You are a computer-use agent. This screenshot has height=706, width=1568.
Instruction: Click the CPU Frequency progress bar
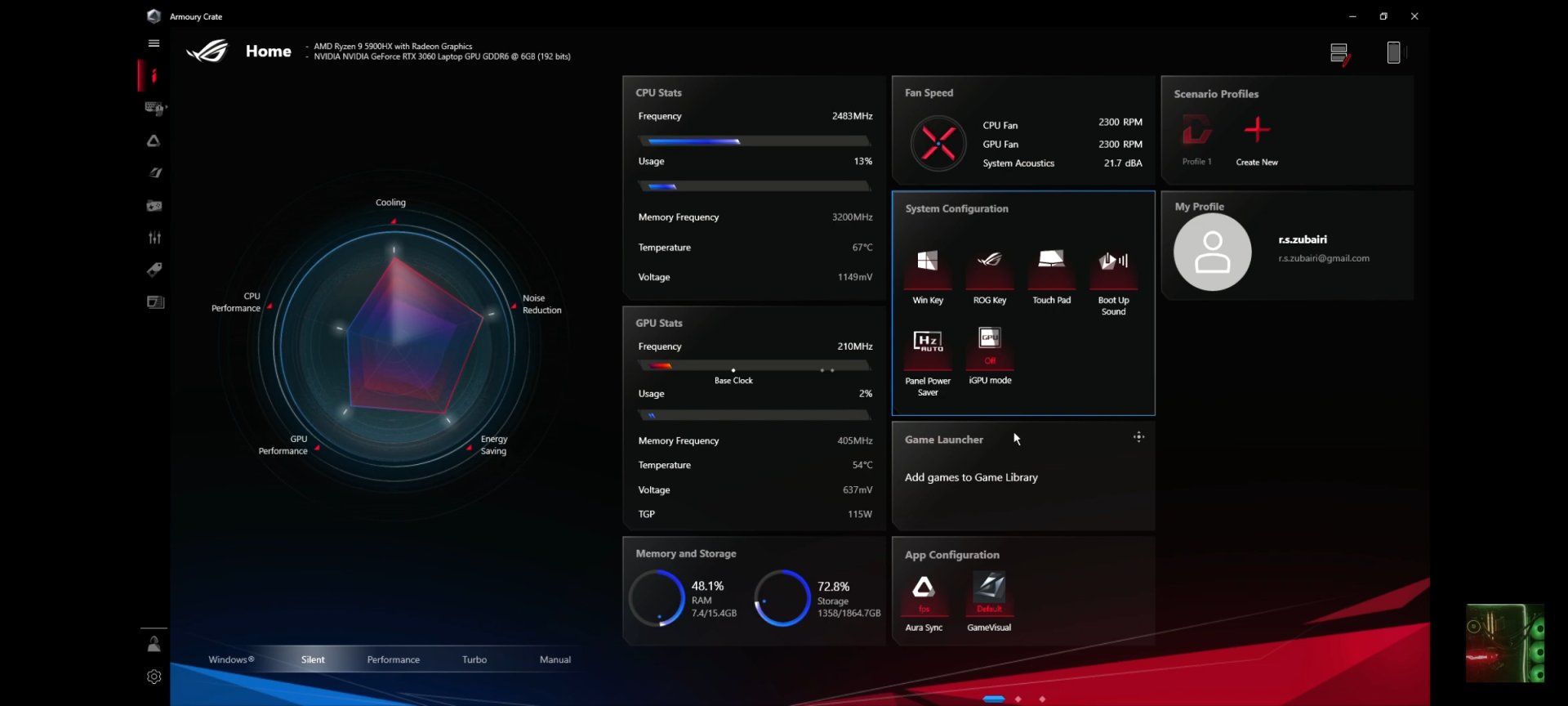coord(754,141)
